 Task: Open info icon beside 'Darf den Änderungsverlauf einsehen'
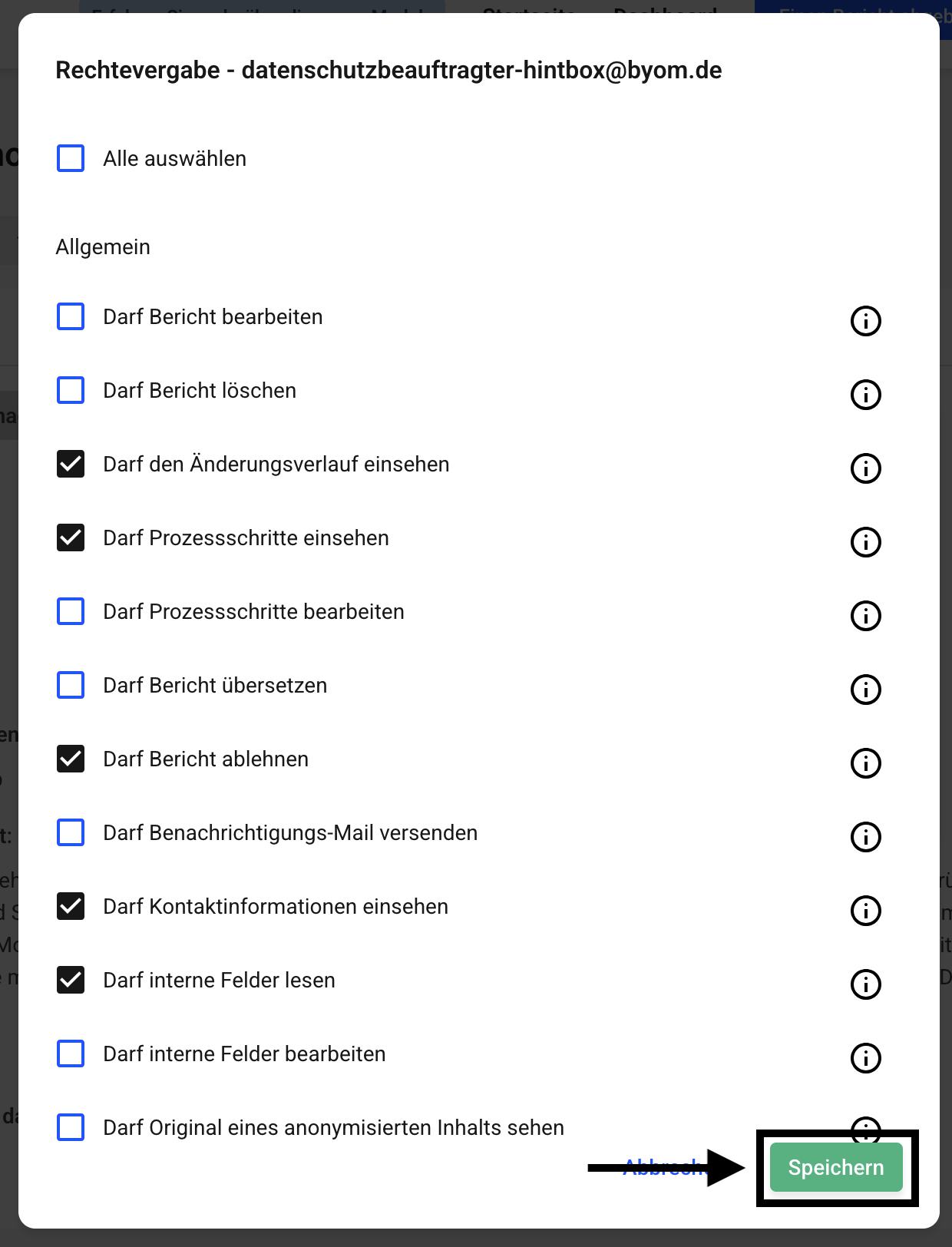tap(865, 468)
